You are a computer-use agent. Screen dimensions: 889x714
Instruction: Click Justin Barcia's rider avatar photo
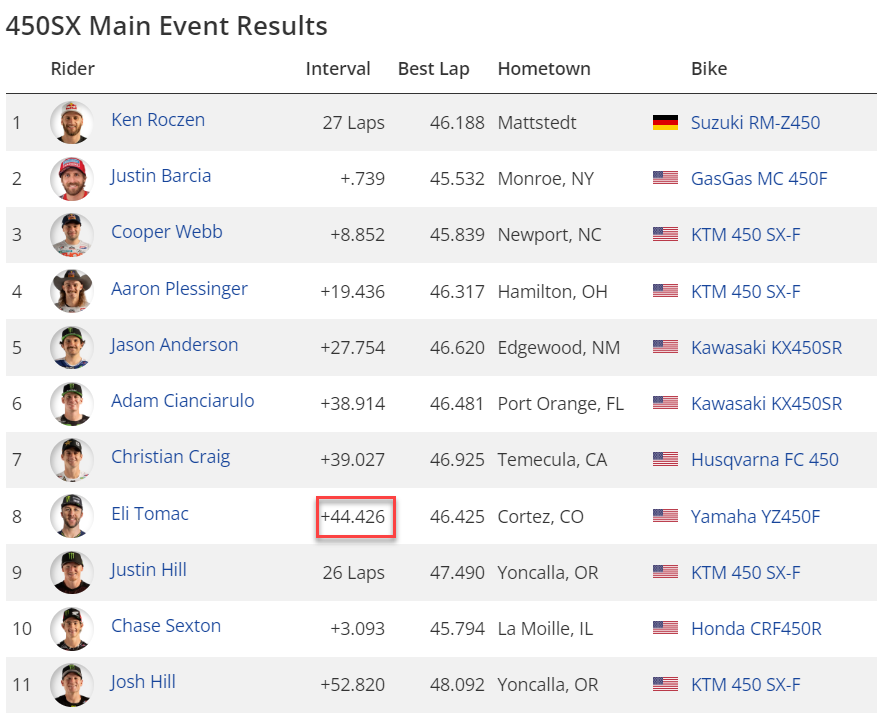point(71,179)
